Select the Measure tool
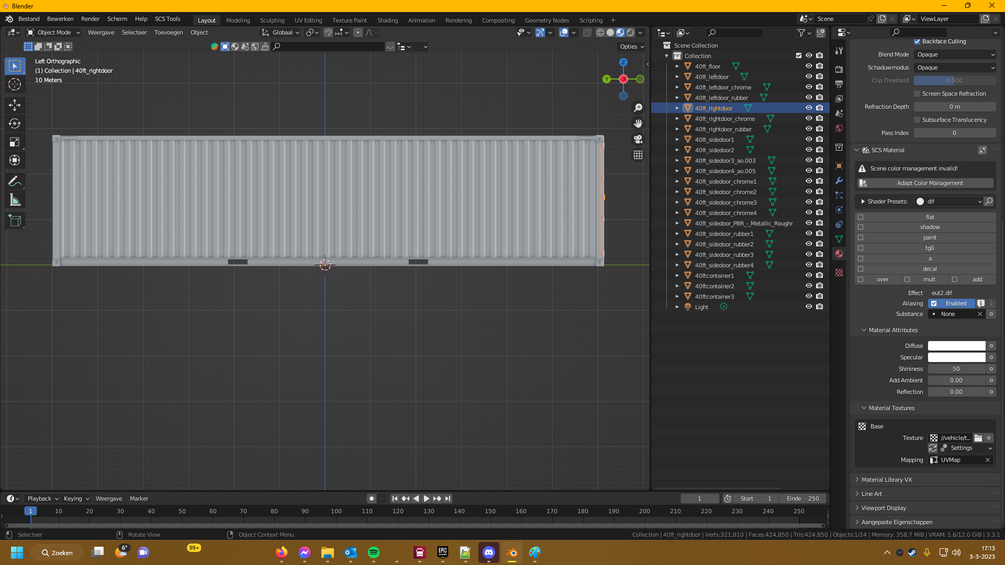1005x565 pixels. click(x=15, y=201)
